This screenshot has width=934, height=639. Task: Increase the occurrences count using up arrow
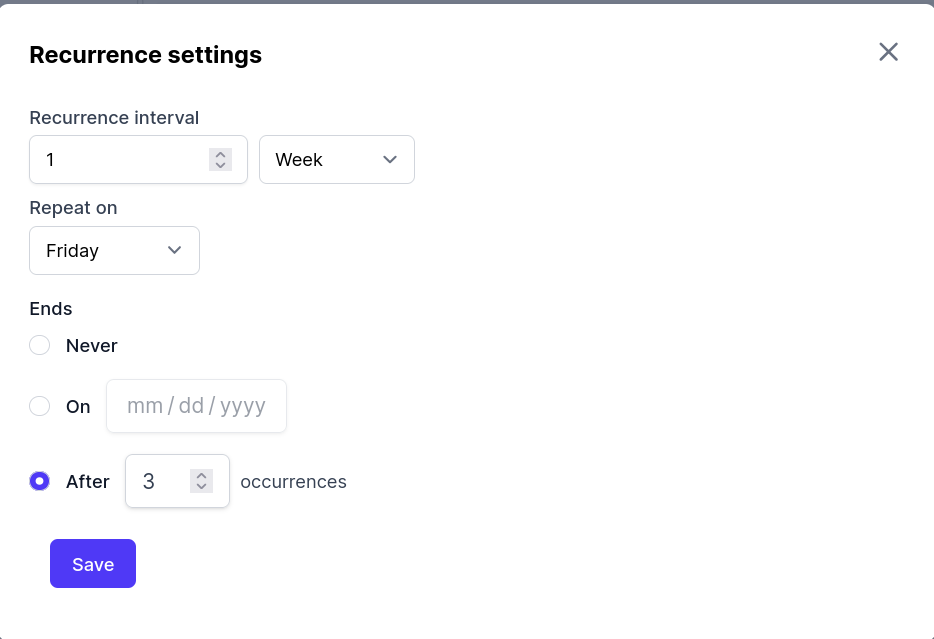coord(202,476)
